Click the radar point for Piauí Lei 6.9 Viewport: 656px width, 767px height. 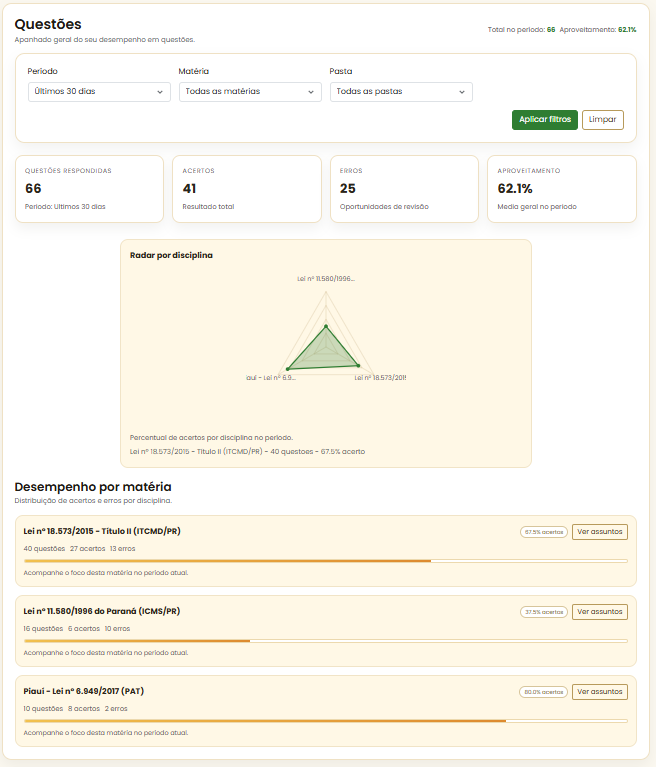tap(287, 369)
